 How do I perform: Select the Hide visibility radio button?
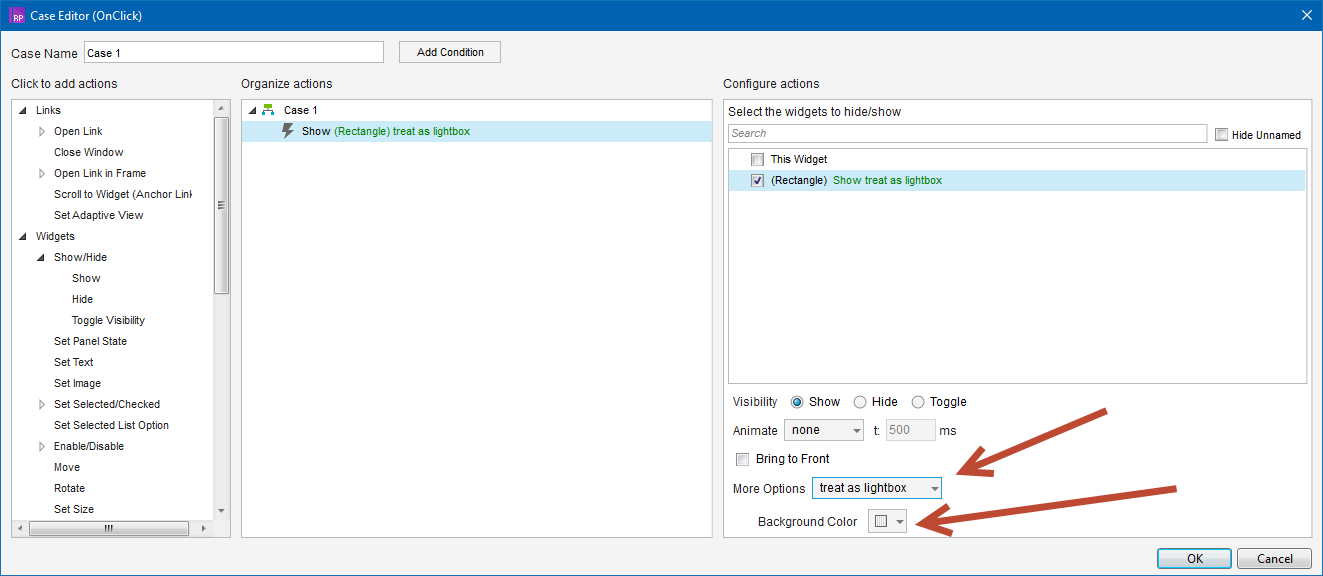click(860, 402)
